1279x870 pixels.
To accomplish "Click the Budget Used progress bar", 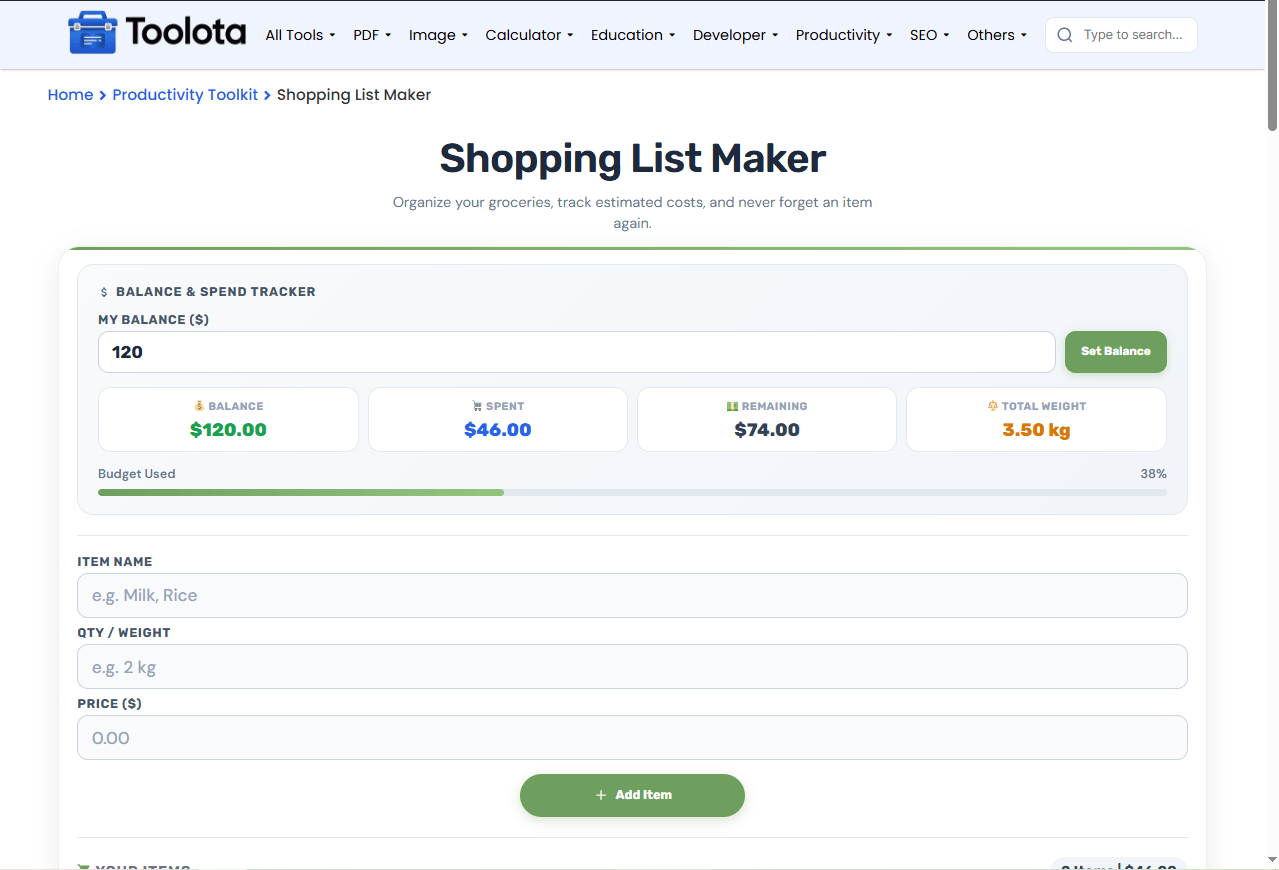I will click(632, 492).
